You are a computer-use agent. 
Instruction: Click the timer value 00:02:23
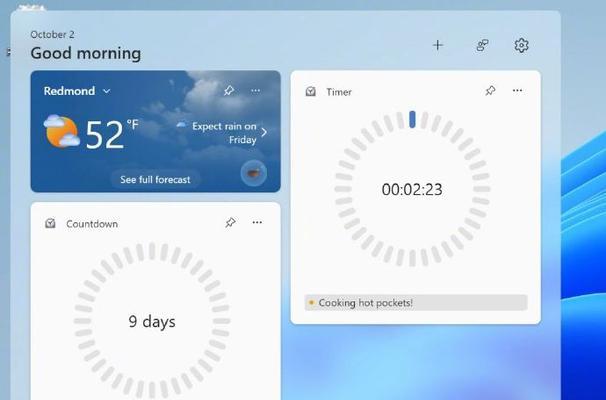click(412, 190)
